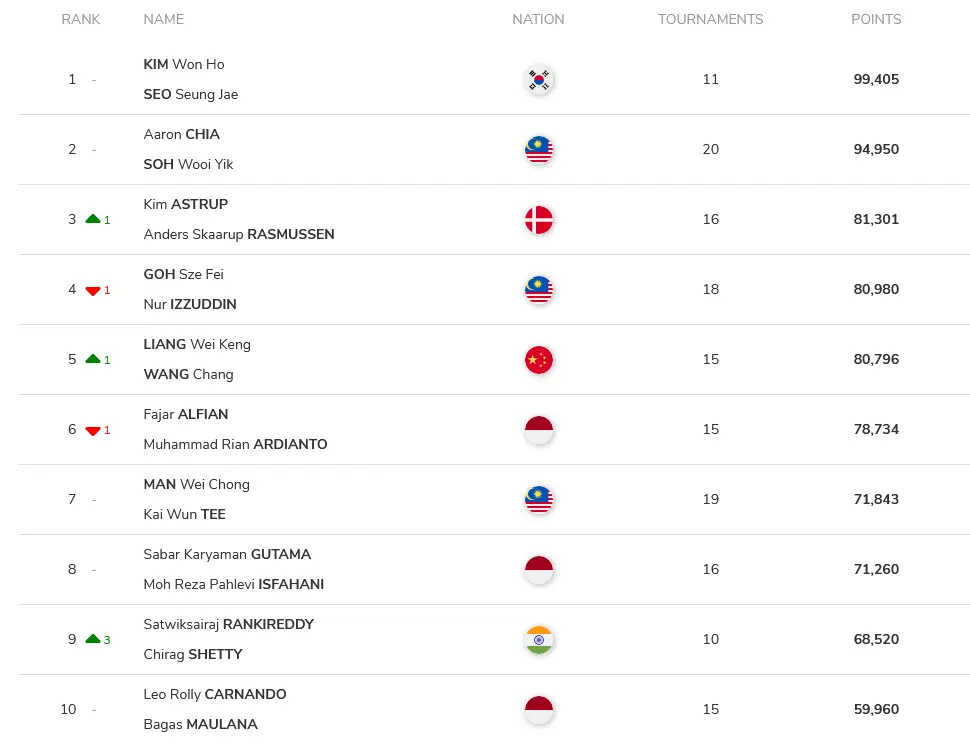Click the 99,405 points value
Image resolution: width=970 pixels, height=744 pixels.
(876, 79)
